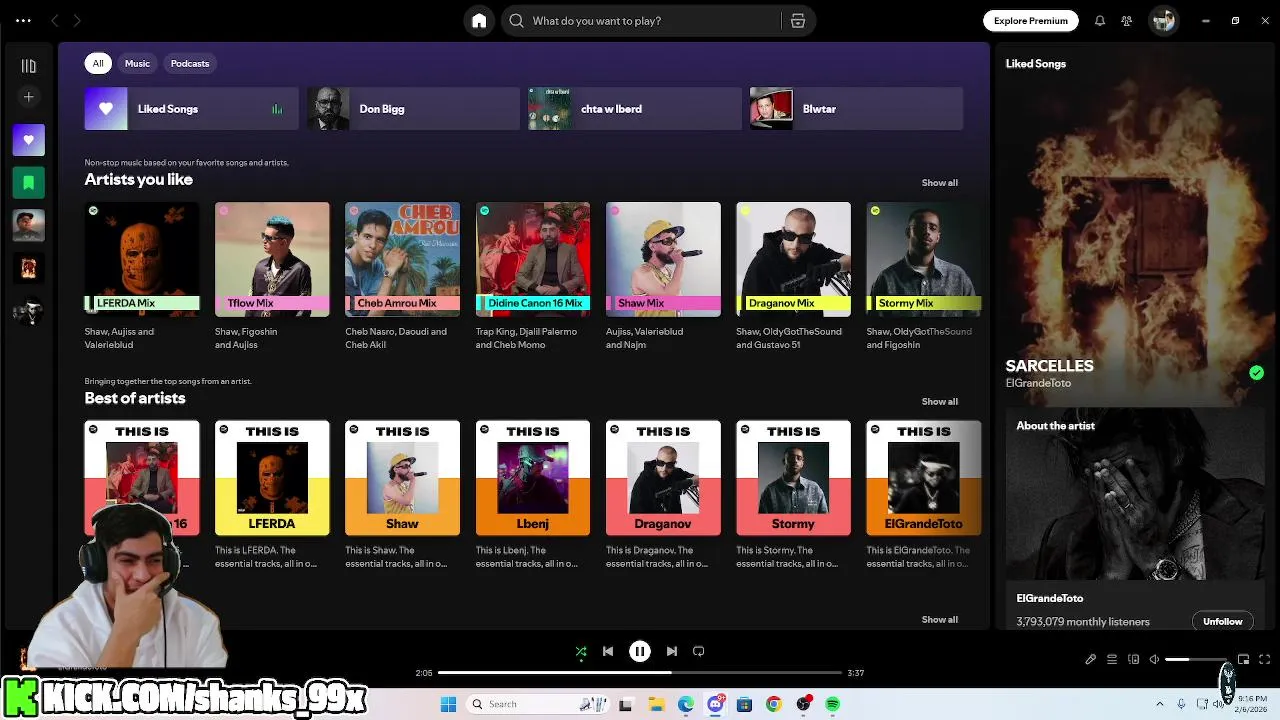Open the Cheb Amrou Mix card
The height and width of the screenshot is (720, 1280).
(402, 277)
